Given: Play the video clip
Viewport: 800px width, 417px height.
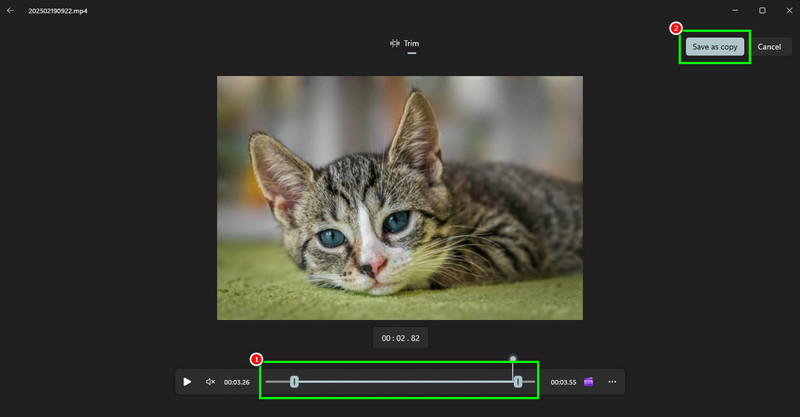Looking at the screenshot, I should (187, 382).
